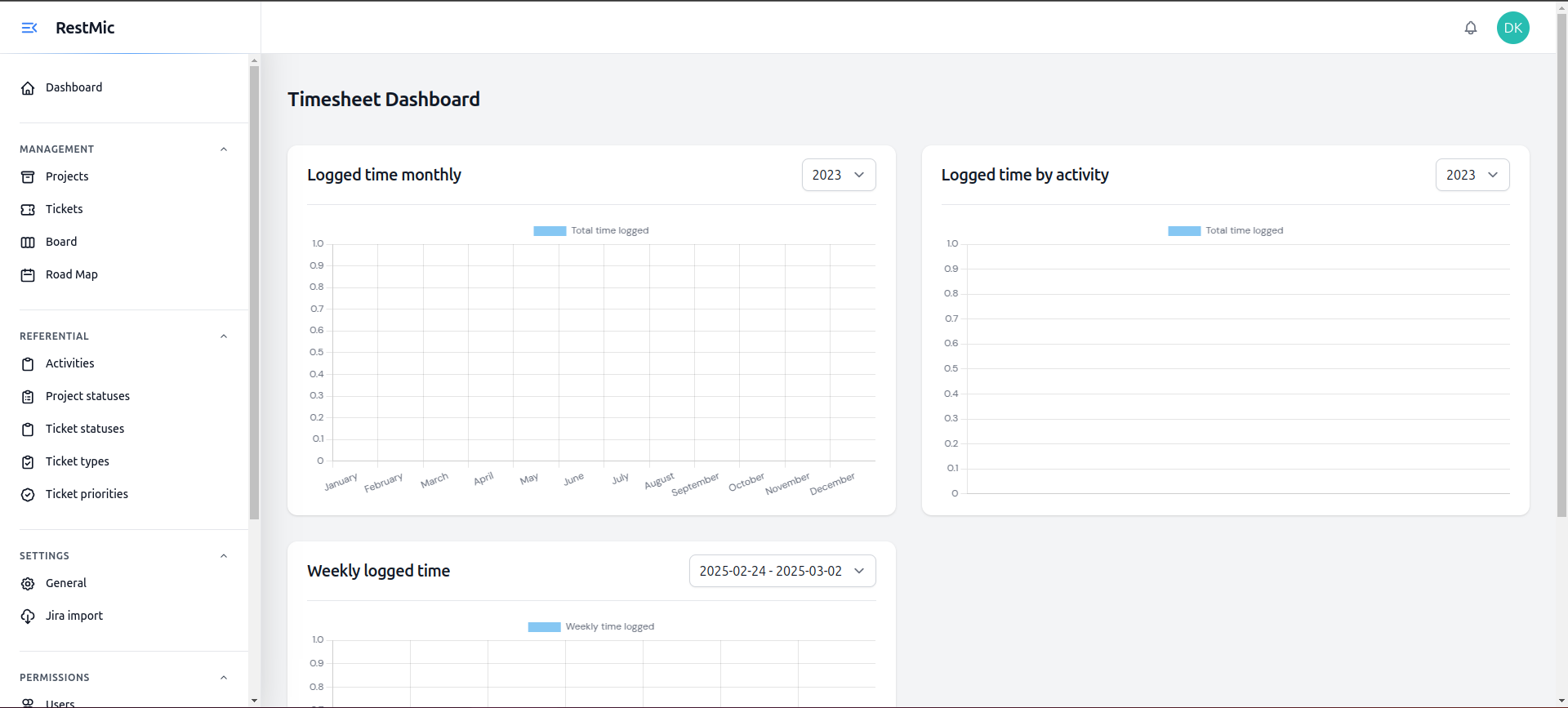Click the sidebar vertical scrollbar
The image size is (1568, 708).
pos(254,294)
